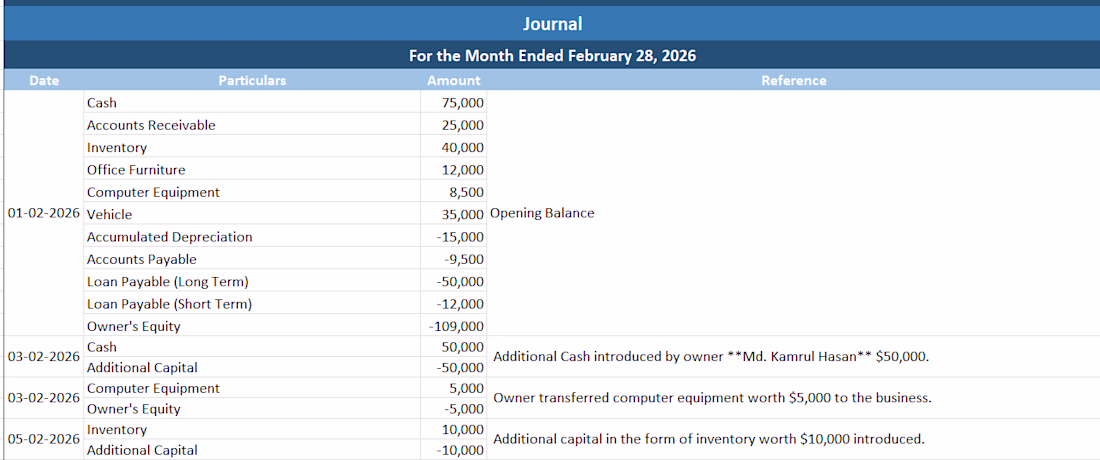Click -50,000 amount for Loan Payable (Long Term)

tap(453, 282)
